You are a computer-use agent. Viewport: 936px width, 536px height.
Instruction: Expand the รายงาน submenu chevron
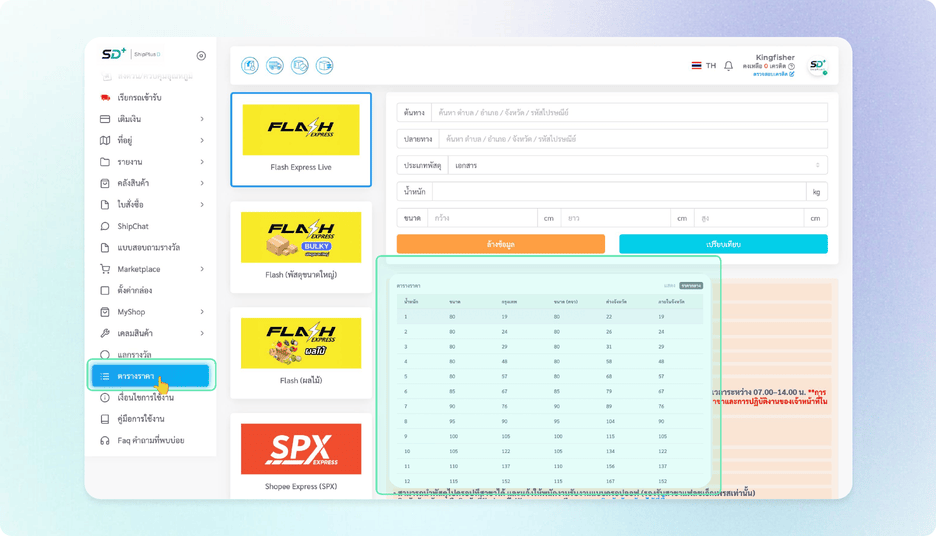tap(202, 162)
